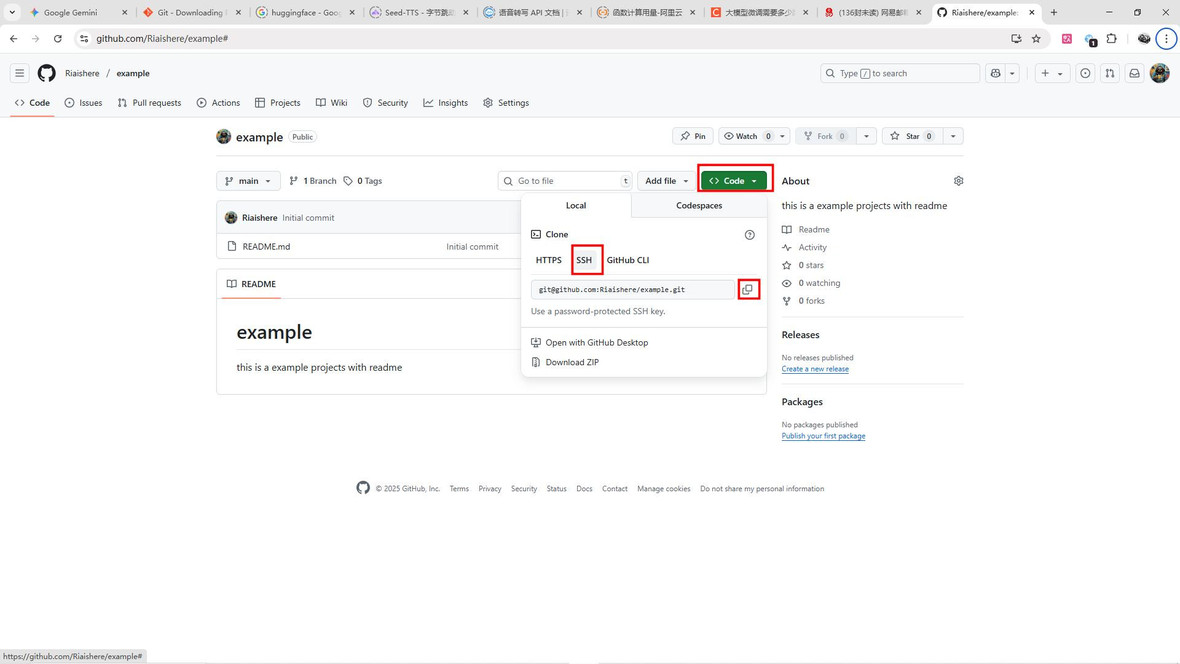Open the browser tab search dropdown
1180x664 pixels.
coord(12,12)
